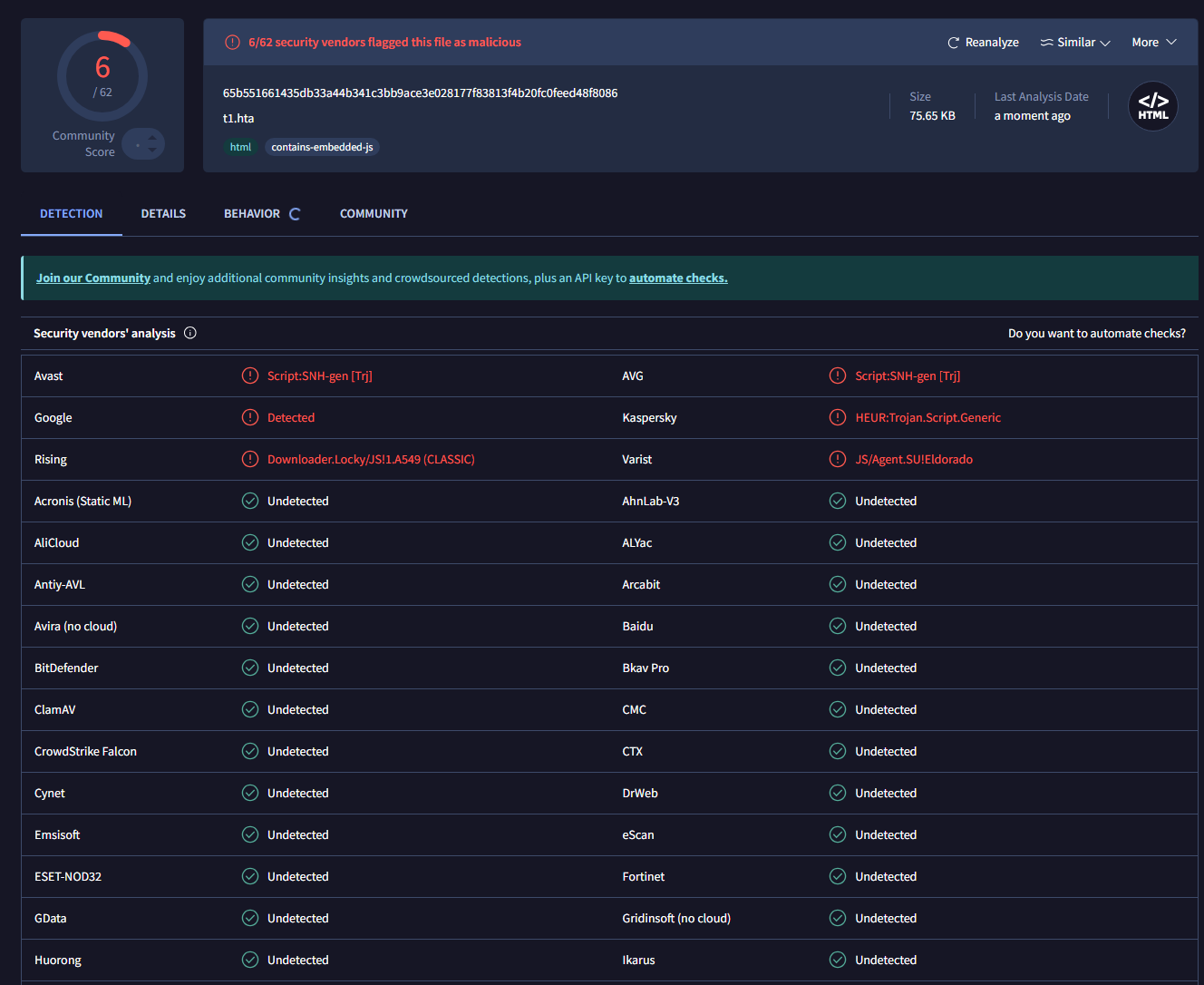Image resolution: width=1204 pixels, height=985 pixels.
Task: Click the More menu label
Action: click(x=1145, y=43)
